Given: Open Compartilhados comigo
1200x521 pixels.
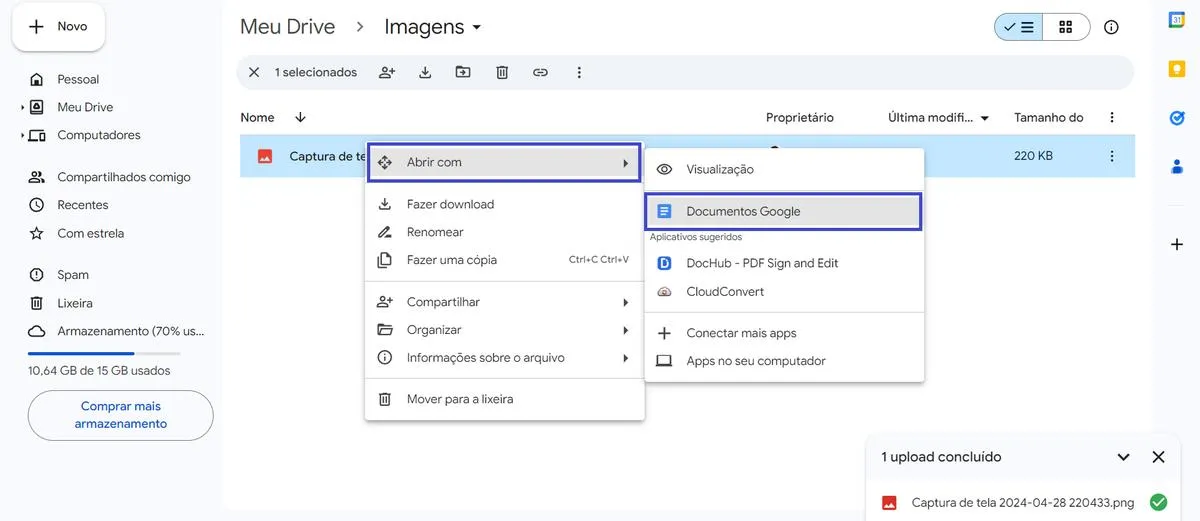Looking at the screenshot, I should point(123,177).
